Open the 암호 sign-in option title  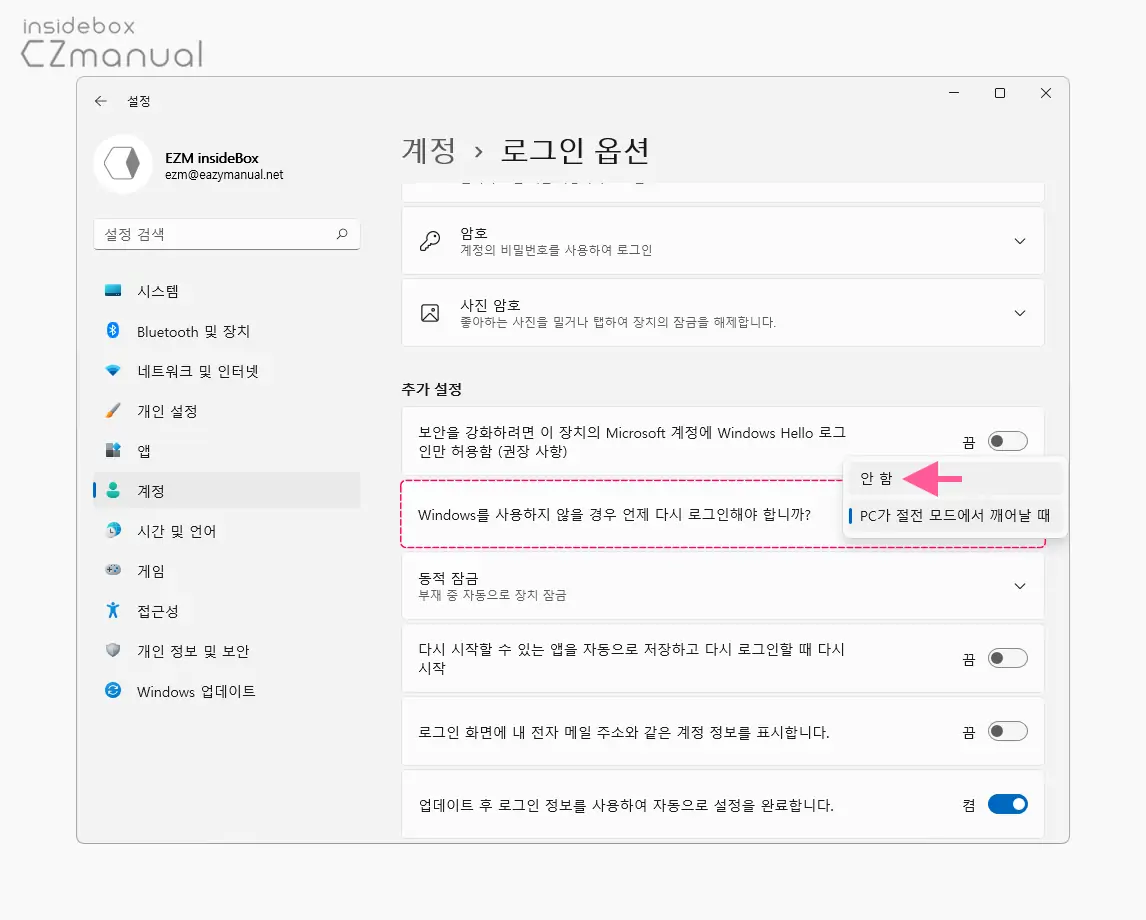[x=474, y=233]
